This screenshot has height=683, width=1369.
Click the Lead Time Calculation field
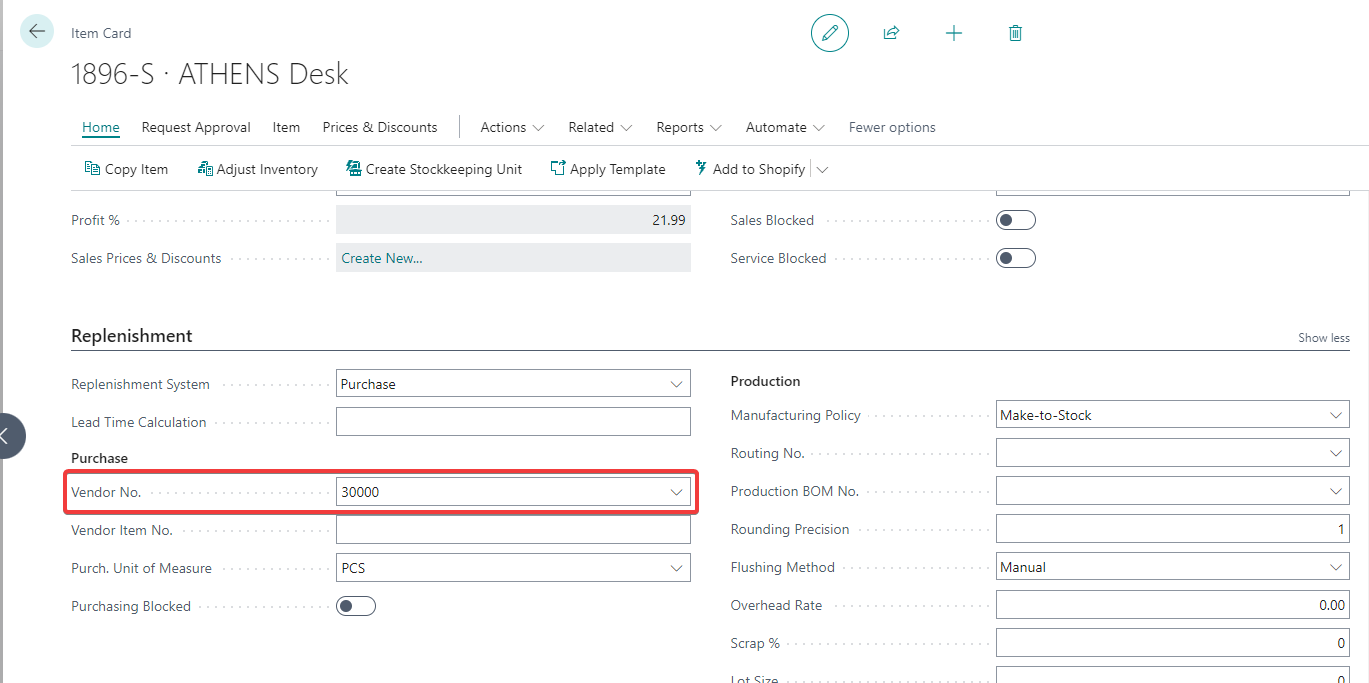coord(512,422)
